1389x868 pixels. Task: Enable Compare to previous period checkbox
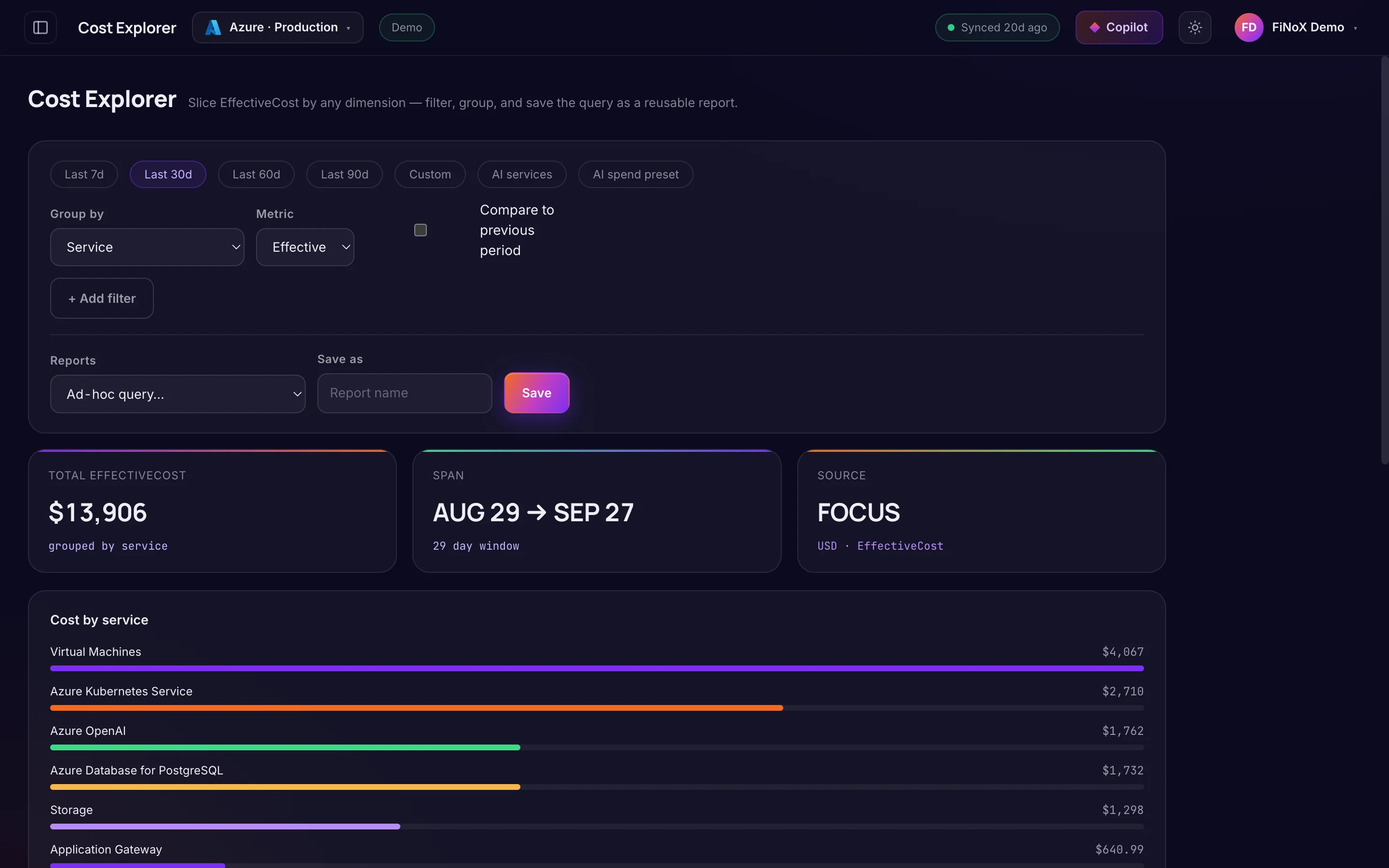tap(421, 230)
